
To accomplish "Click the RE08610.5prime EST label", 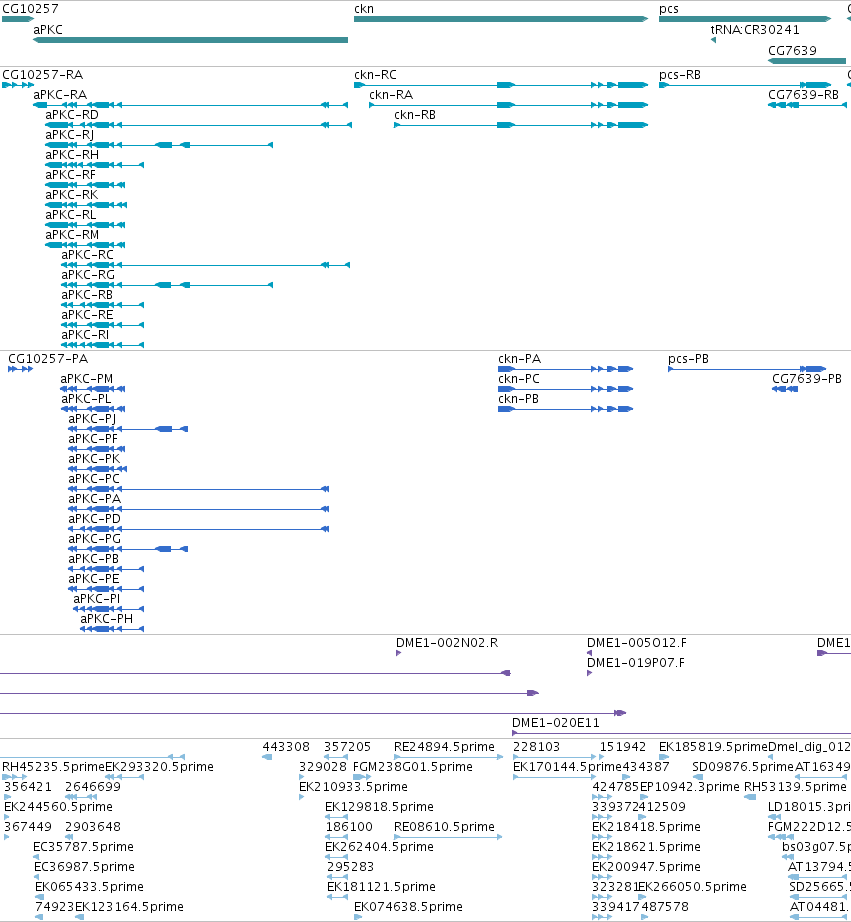I will click(x=444, y=827).
